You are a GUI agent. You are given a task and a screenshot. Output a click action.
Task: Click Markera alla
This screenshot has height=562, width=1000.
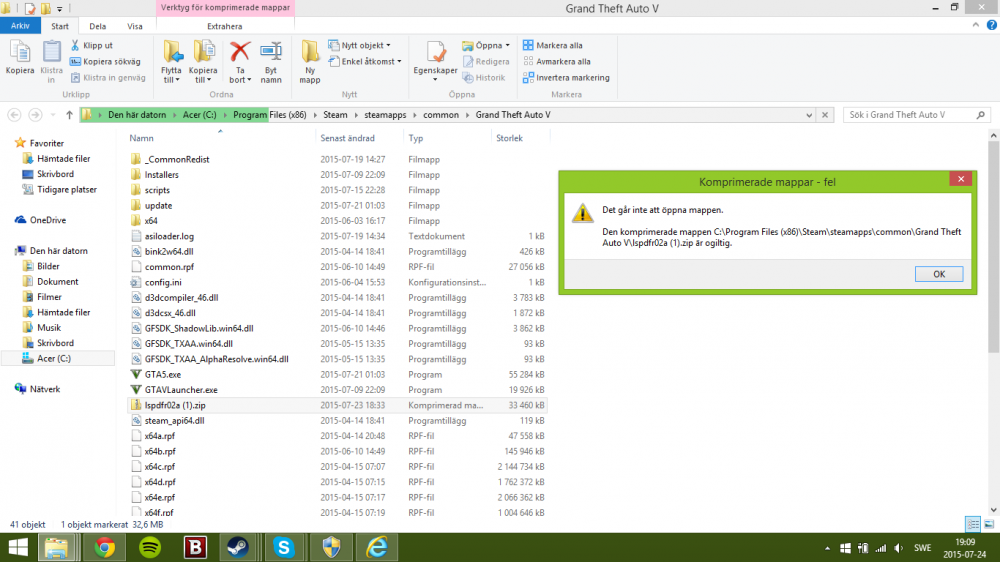tap(552, 45)
